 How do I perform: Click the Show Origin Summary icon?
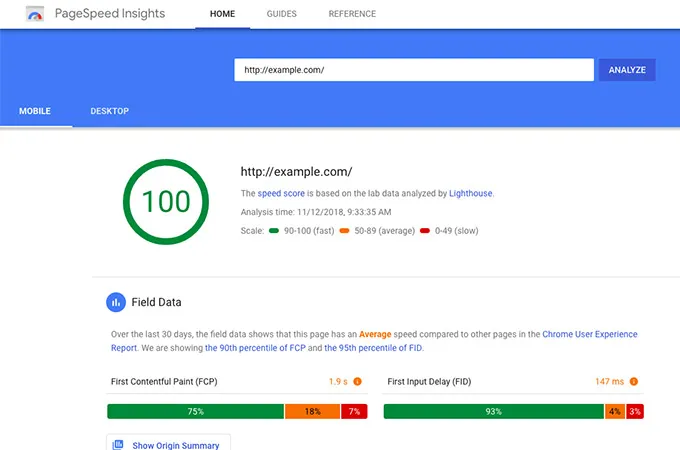[x=118, y=444]
